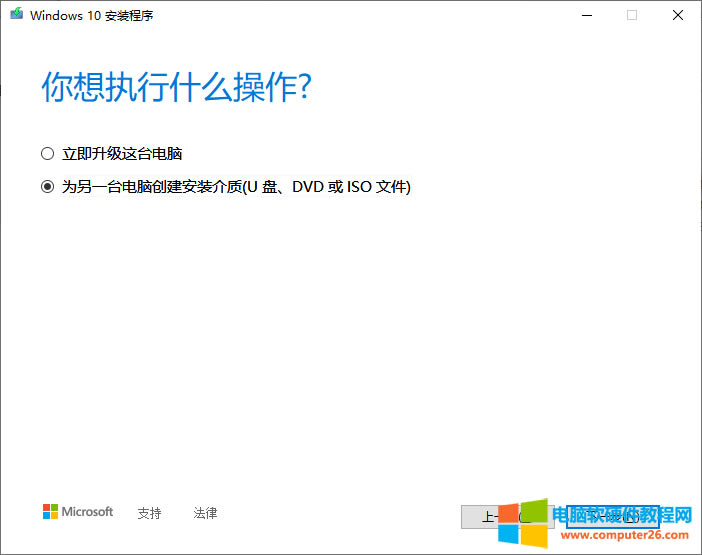
Task: Click the 上一步 back button
Action: [x=507, y=517]
